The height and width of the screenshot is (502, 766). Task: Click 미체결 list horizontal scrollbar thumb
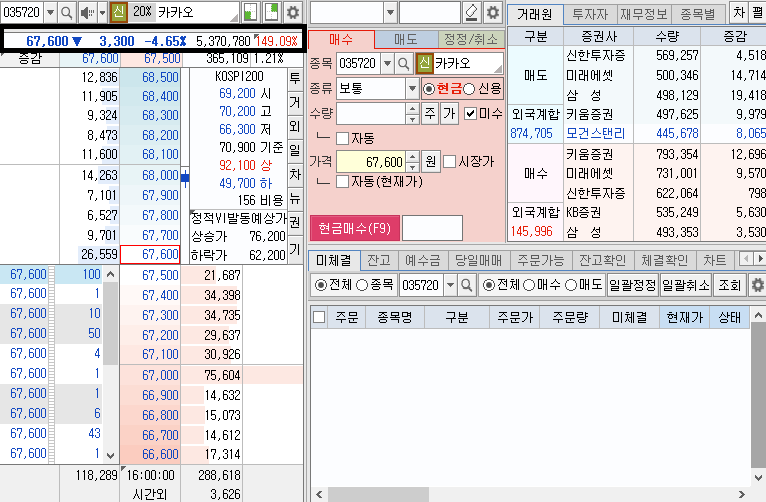point(378,494)
